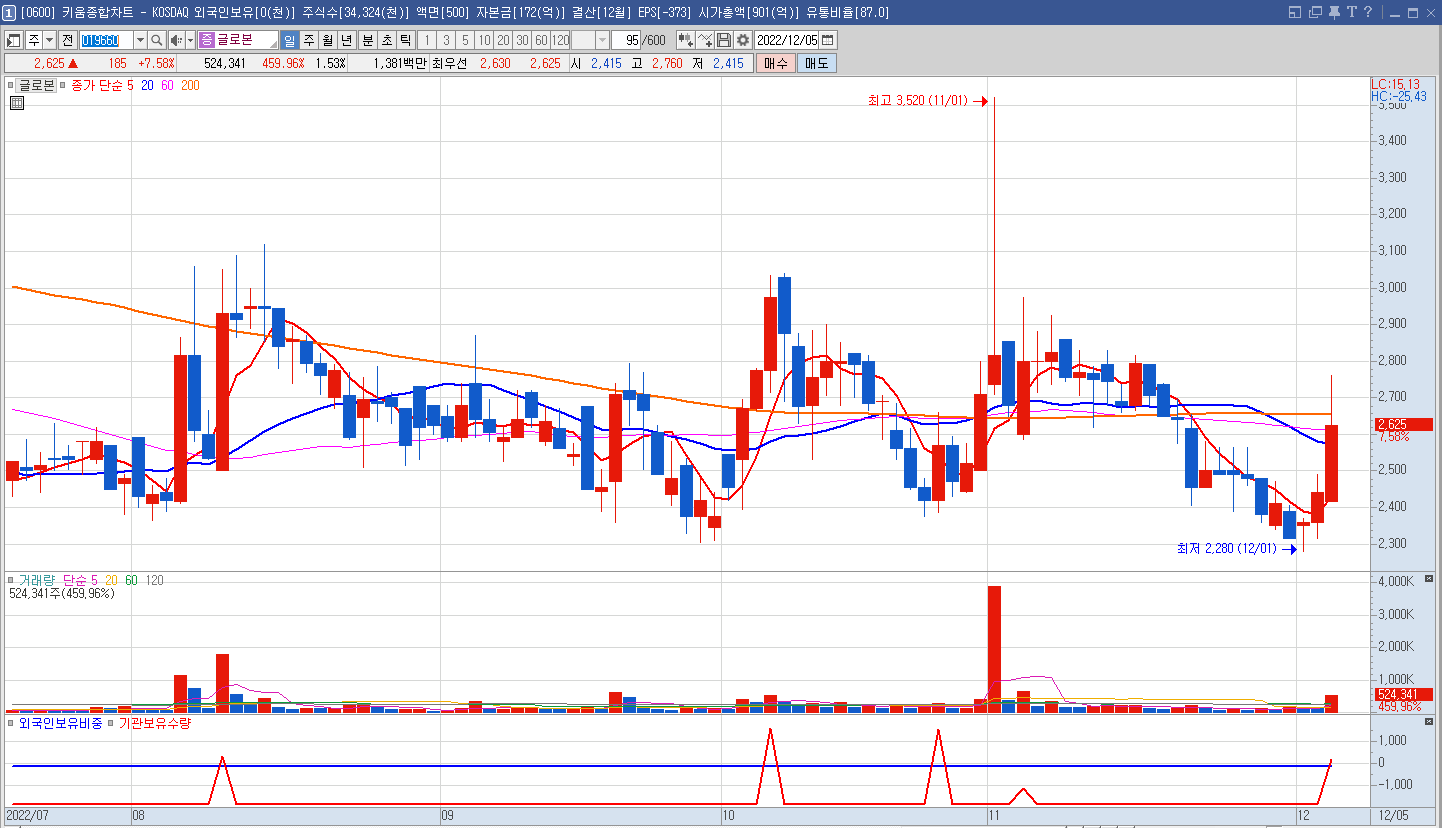Open the empty interval combo box

coord(590,40)
